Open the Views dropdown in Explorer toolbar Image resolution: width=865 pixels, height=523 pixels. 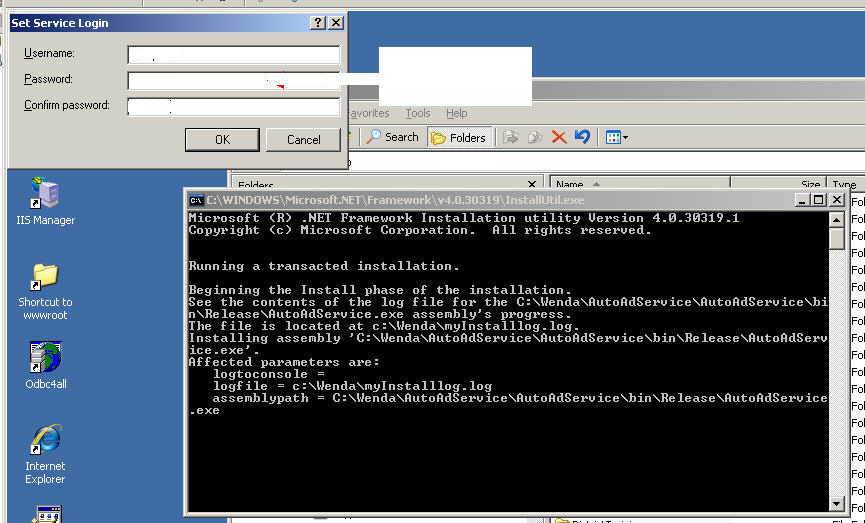coord(617,137)
